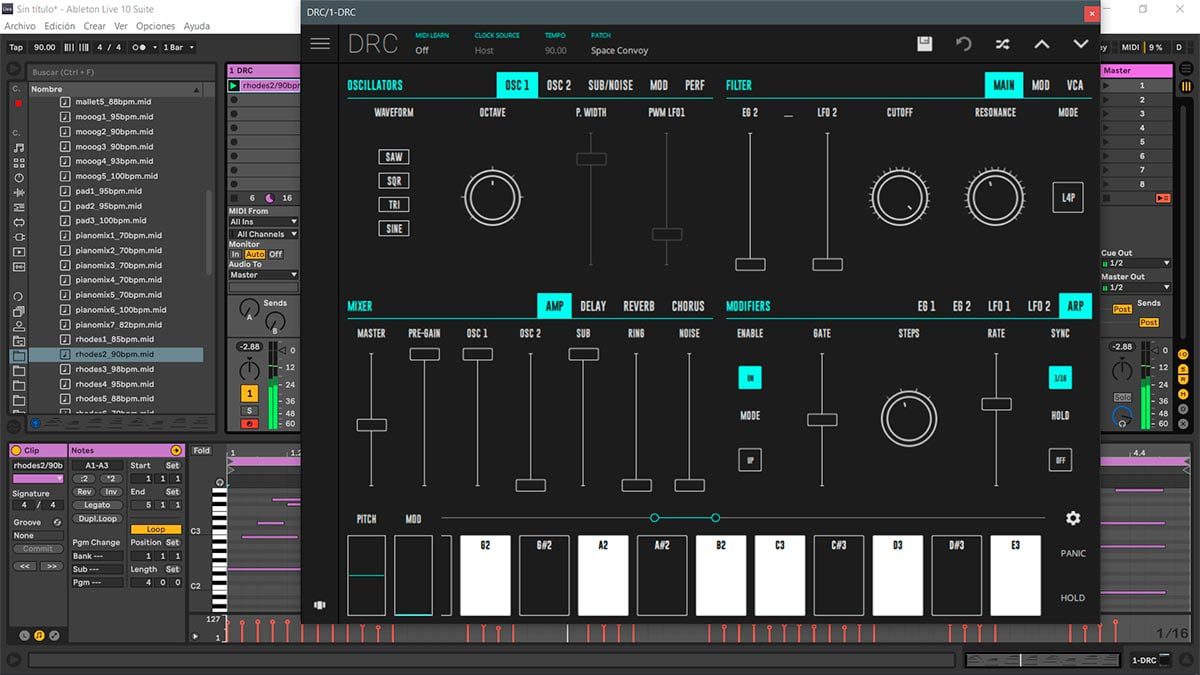Open the MIDI From All Ins dropdown
The image size is (1200, 675).
tap(264, 221)
